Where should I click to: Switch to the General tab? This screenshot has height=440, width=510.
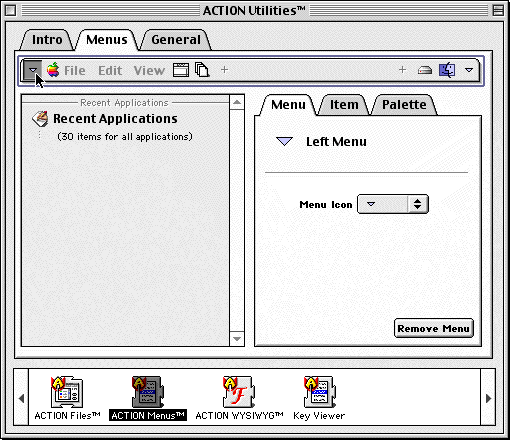coord(176,40)
